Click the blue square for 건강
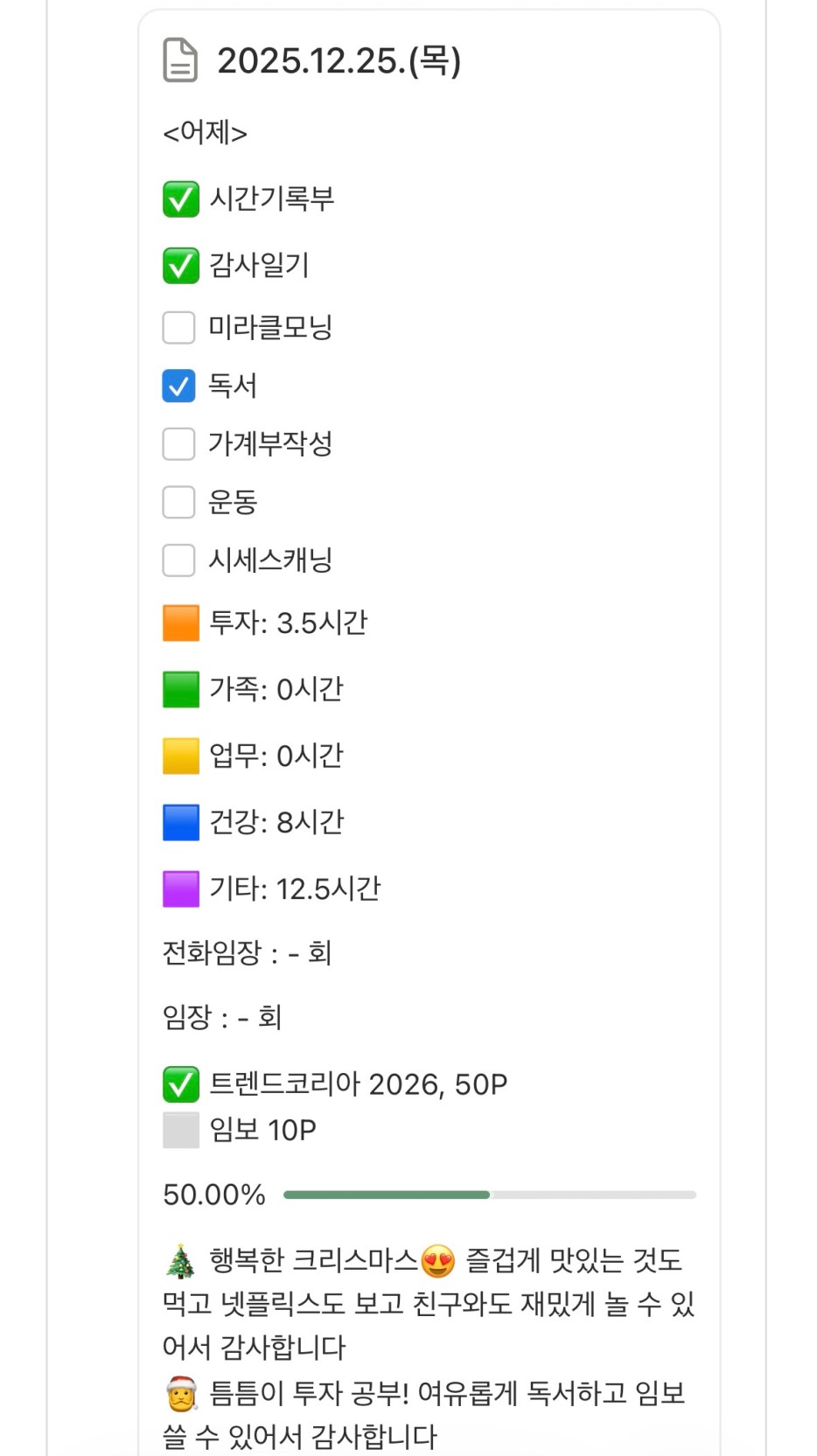The width and height of the screenshot is (817, 1456). [x=180, y=823]
